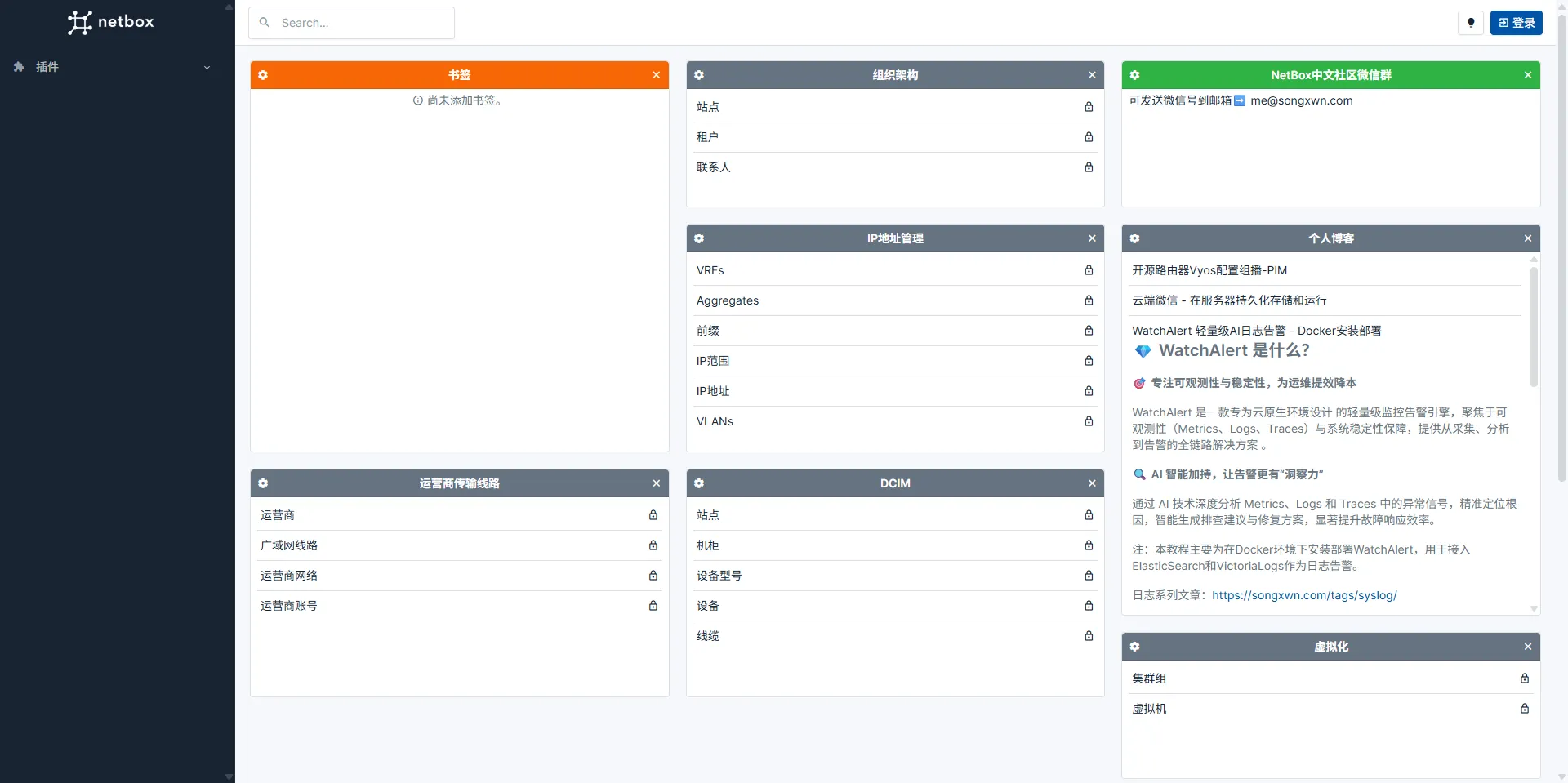Open 站点 in the 组织架构 widget
Image resolution: width=1568 pixels, height=783 pixels.
(895, 107)
